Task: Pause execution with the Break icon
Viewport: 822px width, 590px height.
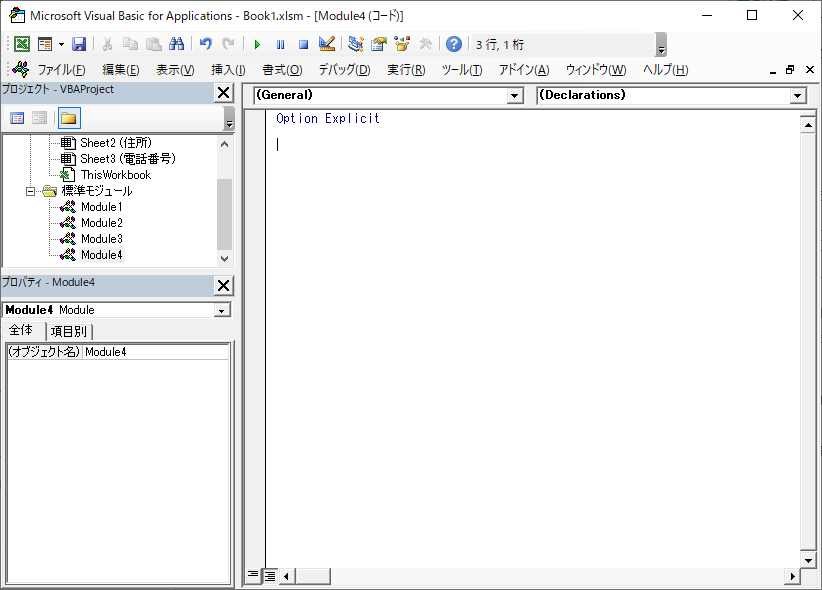Action: 280,45
